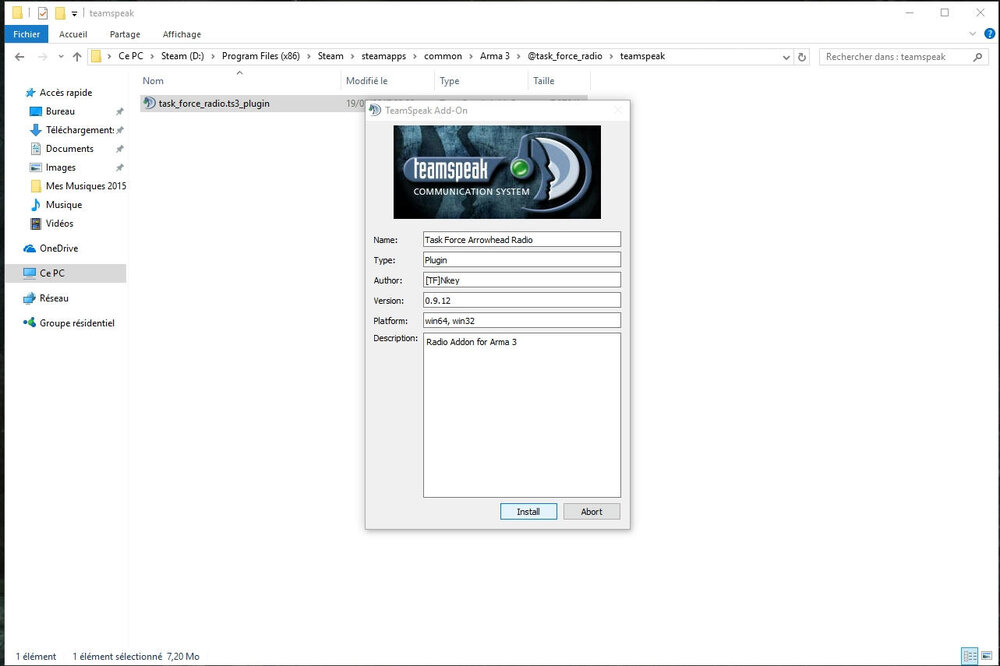
Task: Click the new folder icon in quick access toolbar
Action: coord(60,13)
